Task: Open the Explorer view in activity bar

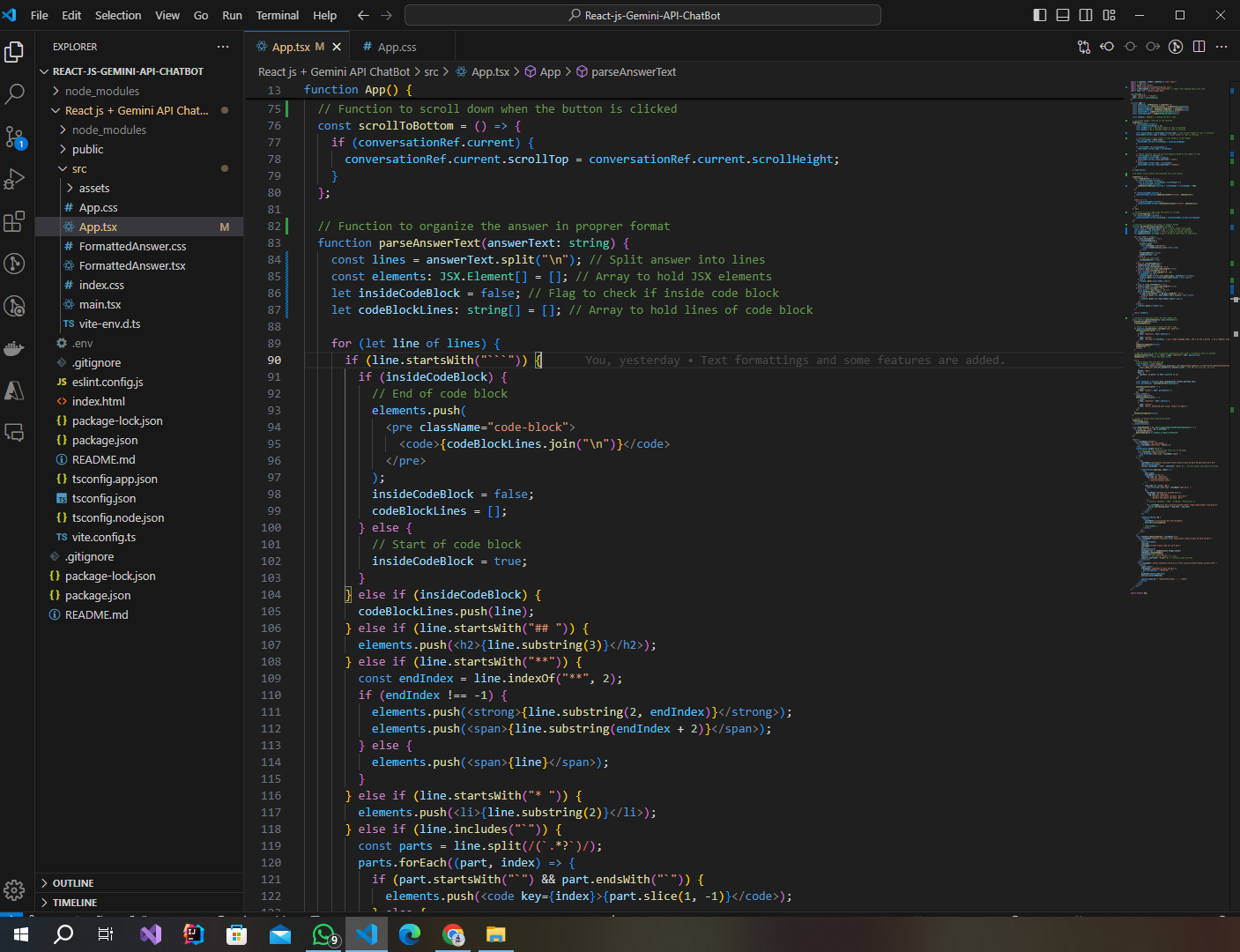Action: [14, 53]
